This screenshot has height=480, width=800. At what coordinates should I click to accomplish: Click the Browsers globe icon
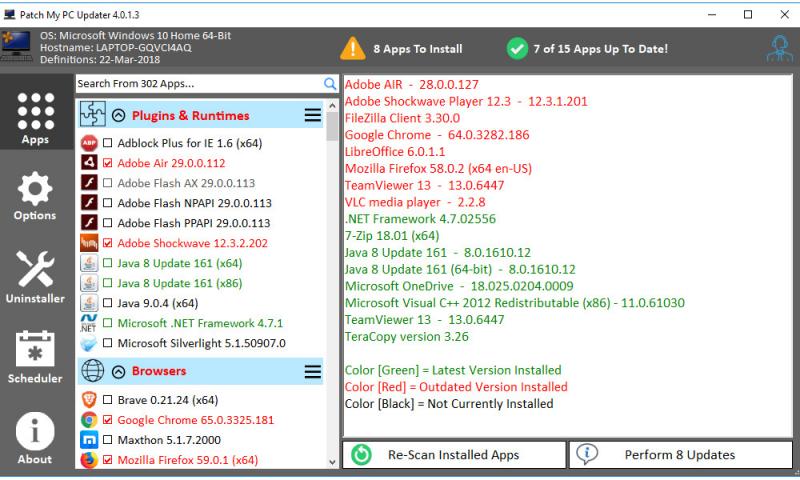pyautogui.click(x=93, y=371)
